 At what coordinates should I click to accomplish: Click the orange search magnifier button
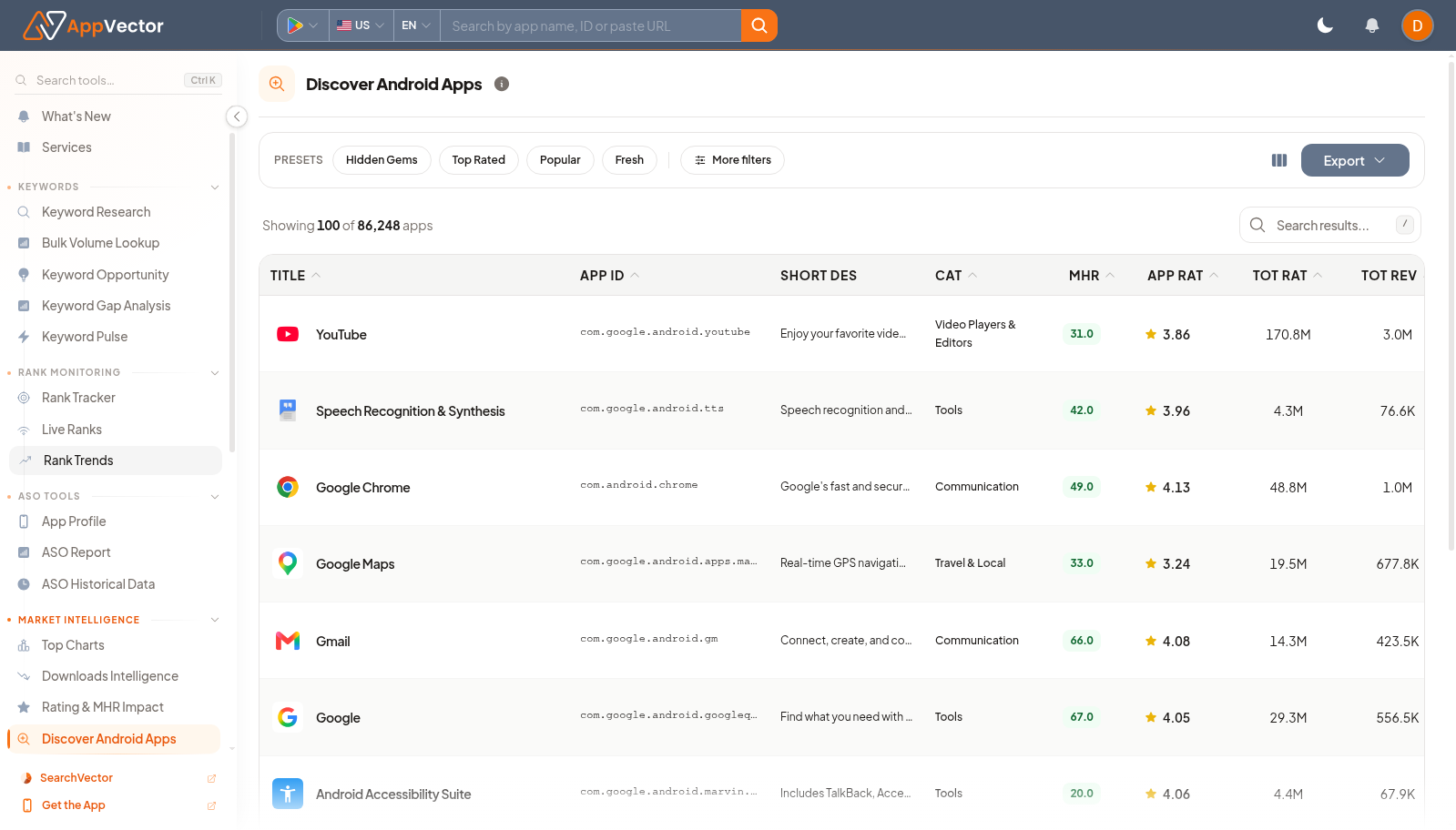pos(759,25)
